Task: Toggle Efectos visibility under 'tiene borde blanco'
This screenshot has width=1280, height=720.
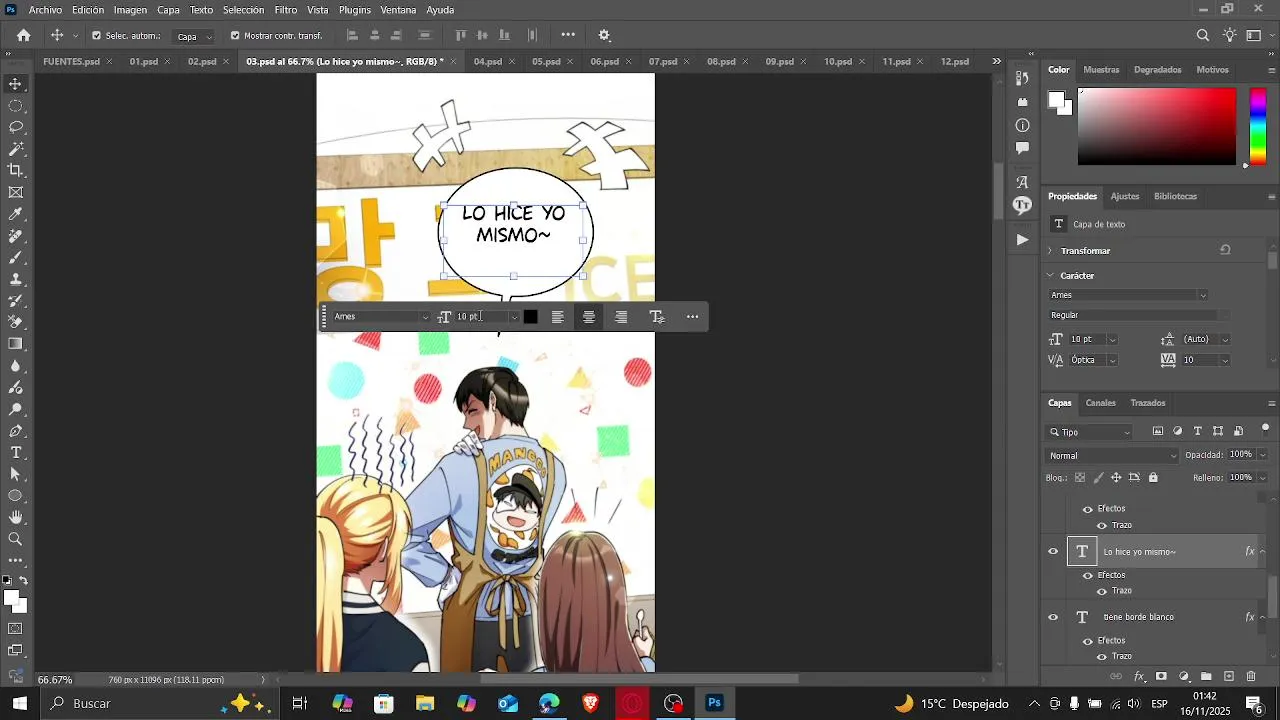Action: [x=1088, y=641]
